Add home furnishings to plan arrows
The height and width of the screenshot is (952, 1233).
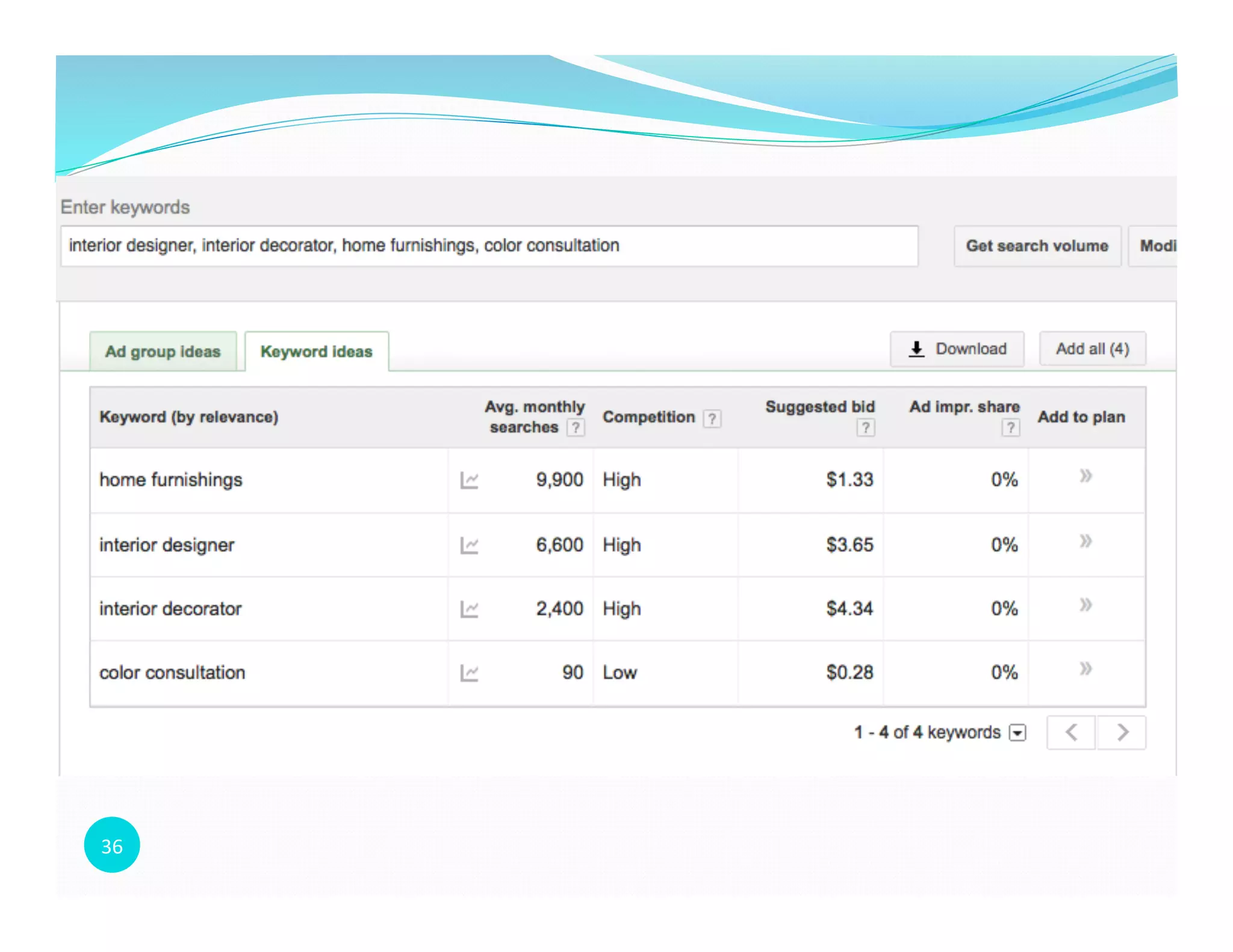[x=1085, y=476]
